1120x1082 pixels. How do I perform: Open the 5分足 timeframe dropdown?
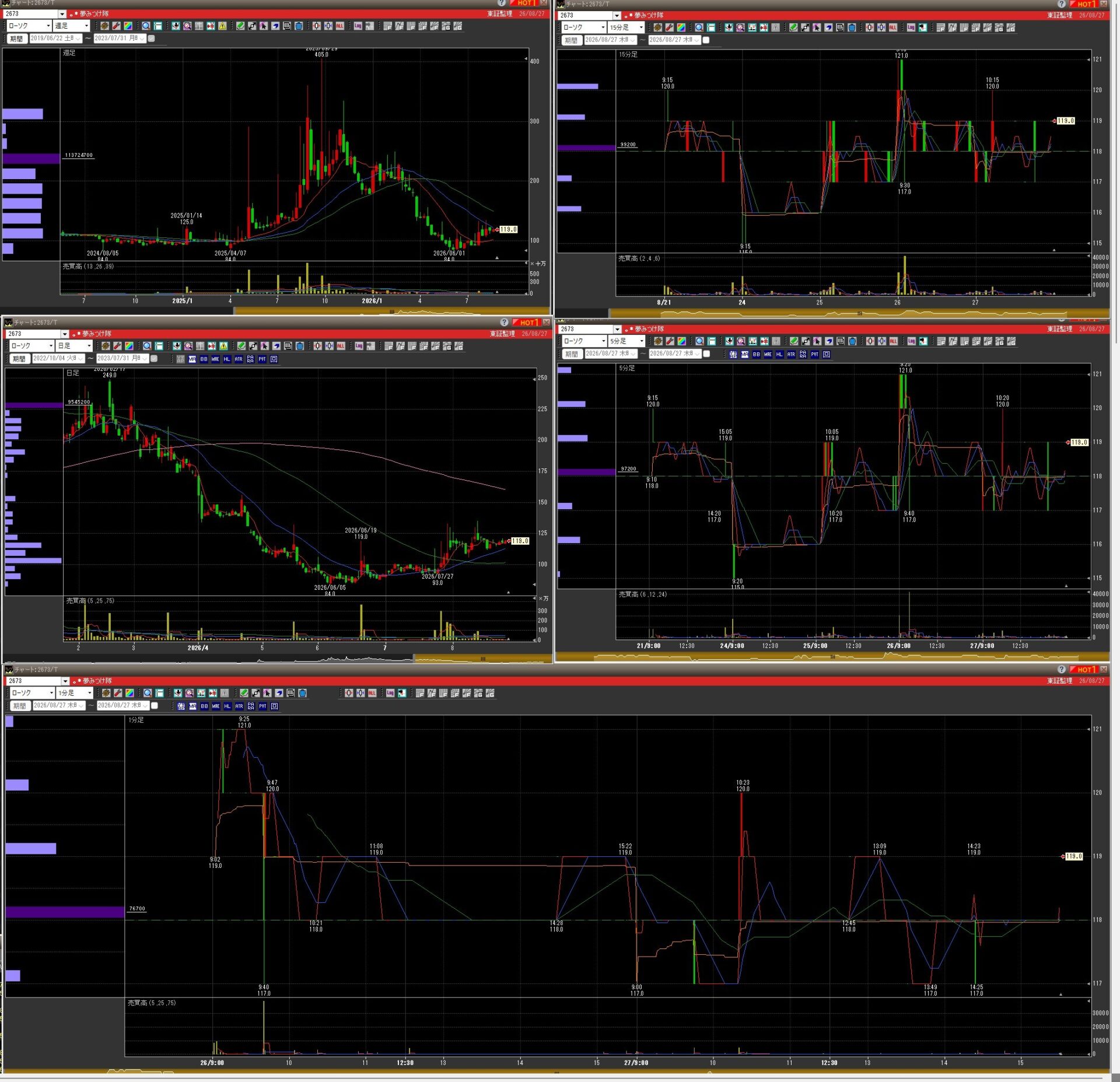626,341
